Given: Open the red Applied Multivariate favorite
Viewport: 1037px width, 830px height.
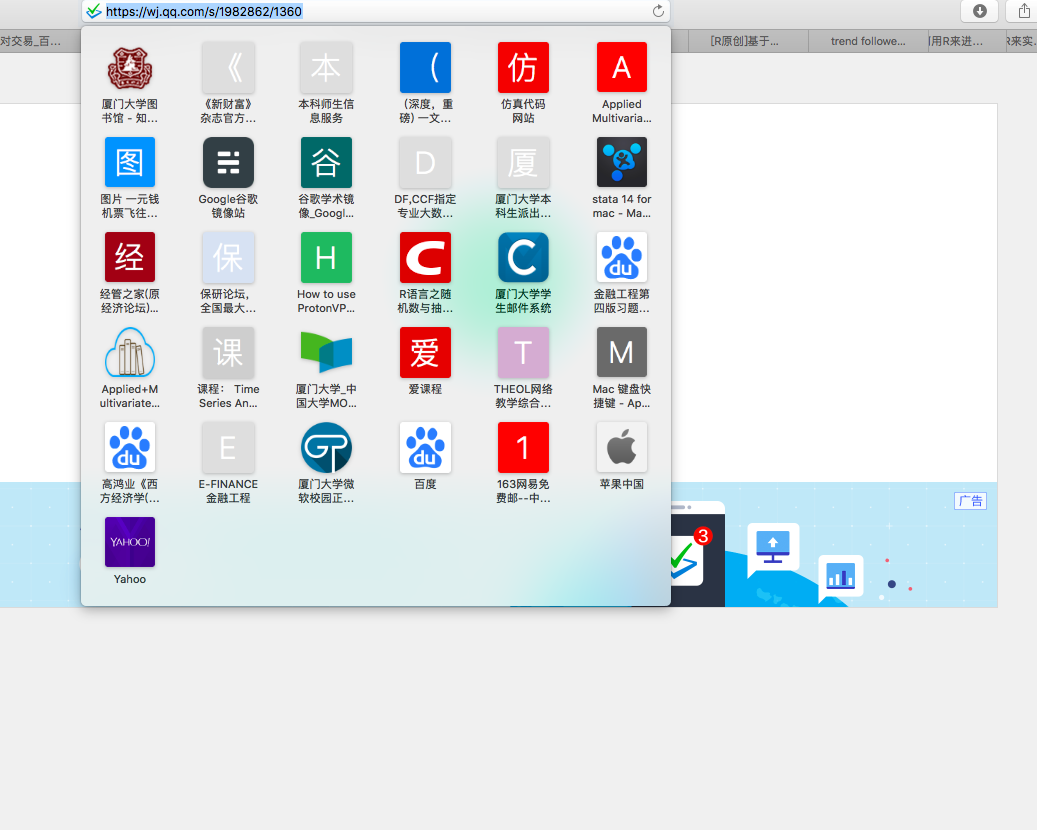Looking at the screenshot, I should [622, 82].
